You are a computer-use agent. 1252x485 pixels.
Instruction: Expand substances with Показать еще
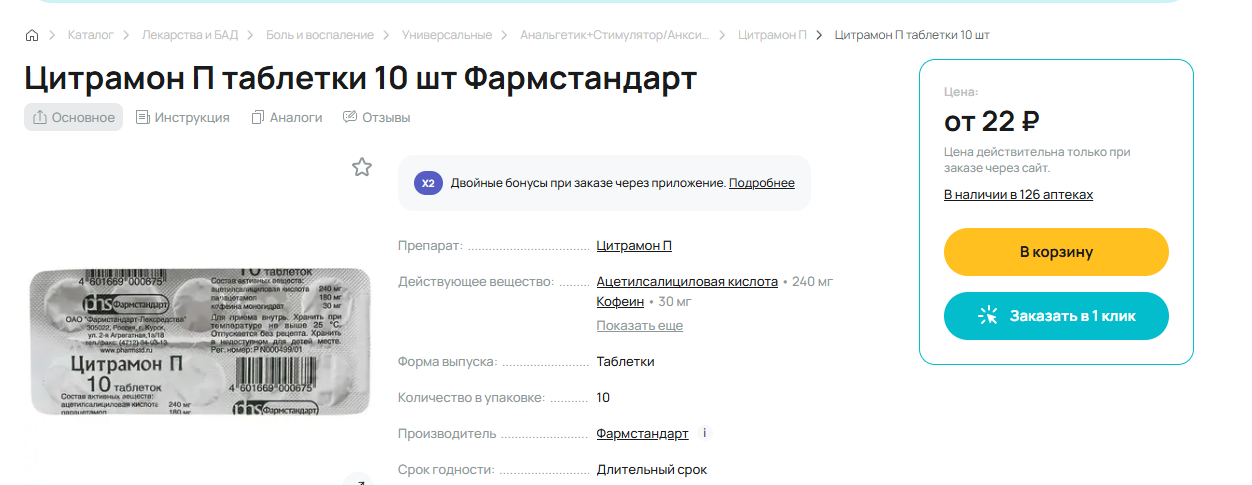640,325
